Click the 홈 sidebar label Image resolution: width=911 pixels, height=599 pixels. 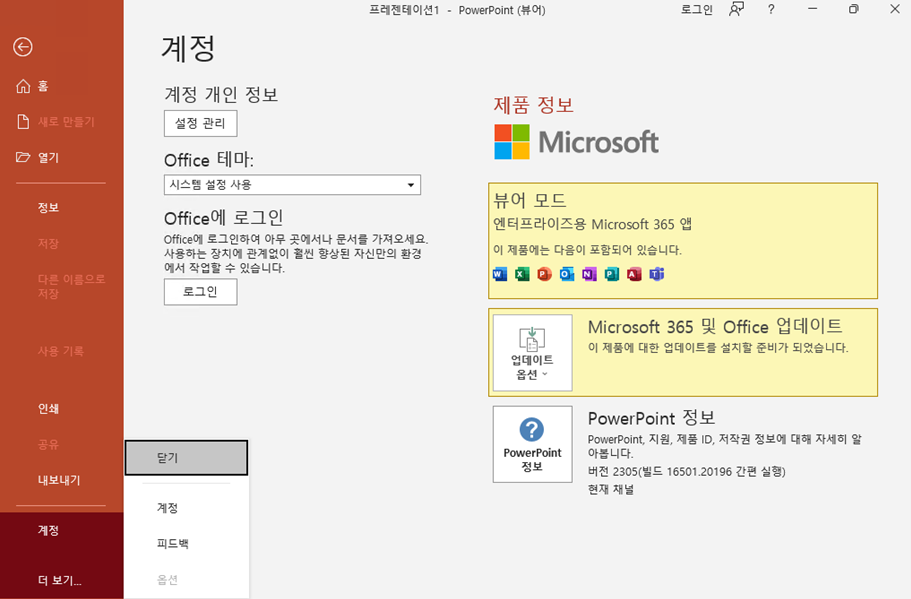[x=43, y=86]
